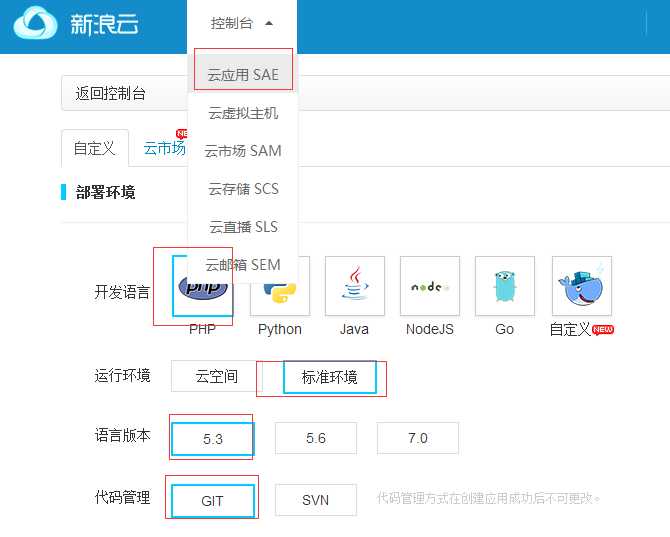Click the 开发语言 label
670x537 pixels.
point(122,292)
